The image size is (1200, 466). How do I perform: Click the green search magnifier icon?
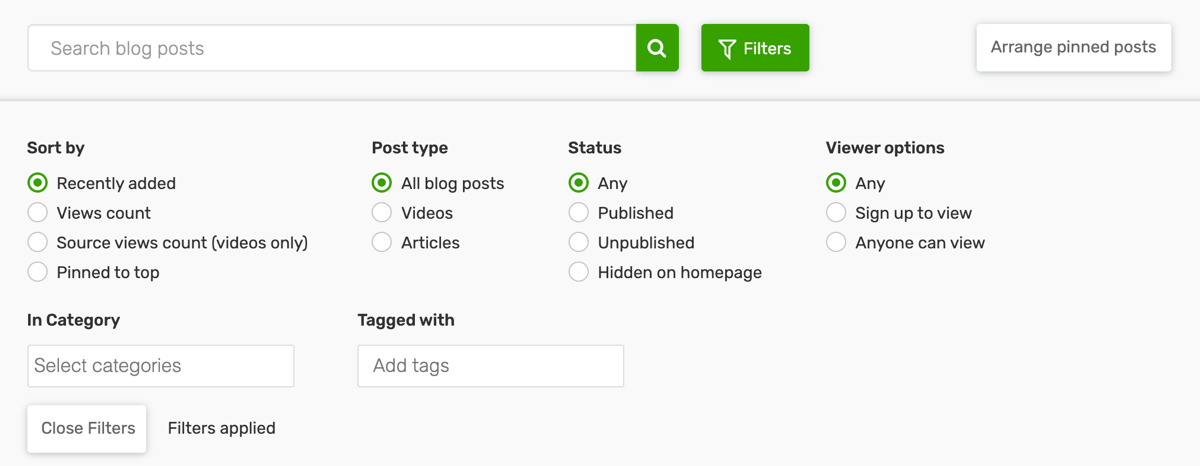coord(657,48)
